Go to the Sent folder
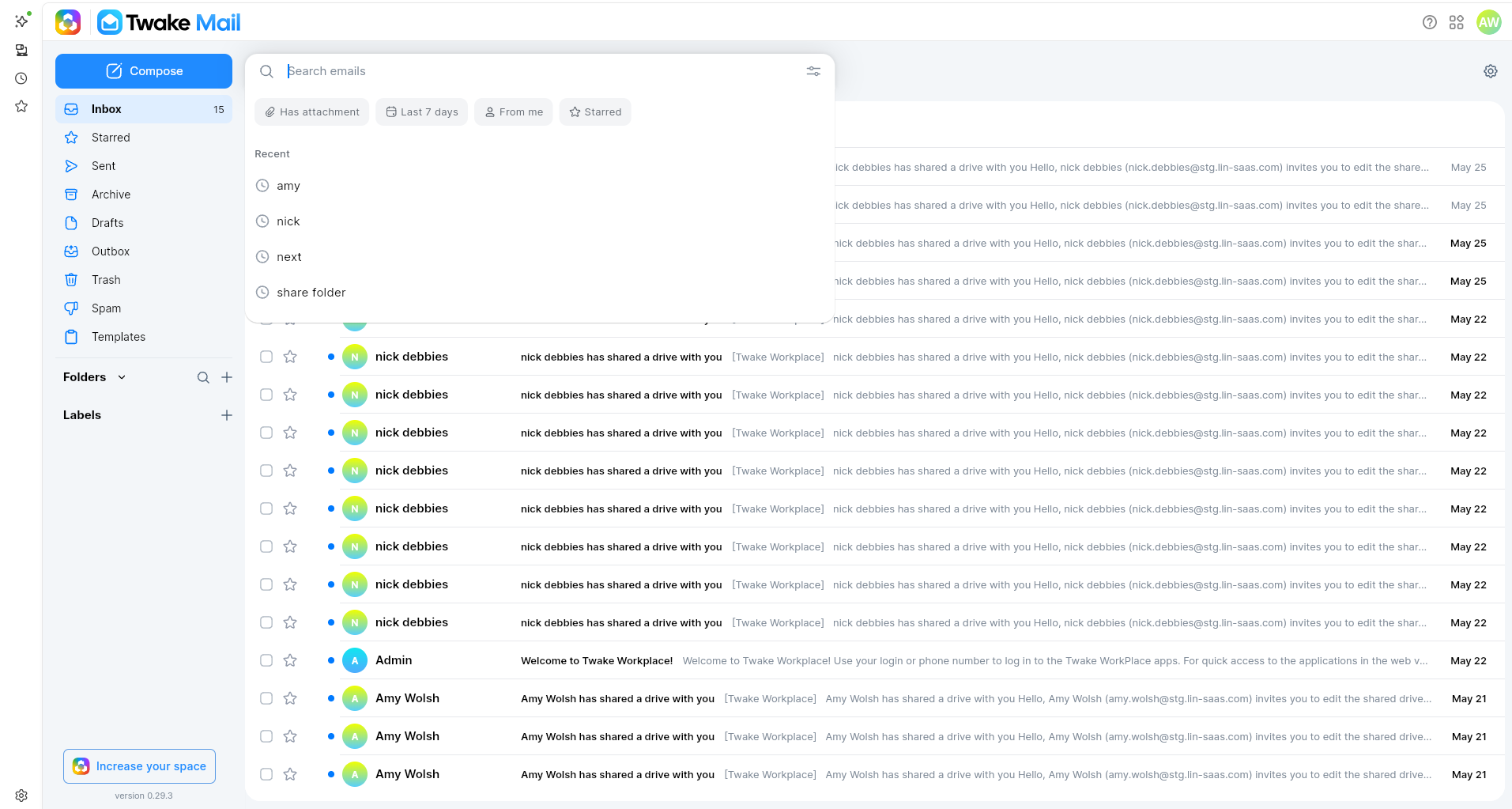The height and width of the screenshot is (809, 1512). pos(144,166)
